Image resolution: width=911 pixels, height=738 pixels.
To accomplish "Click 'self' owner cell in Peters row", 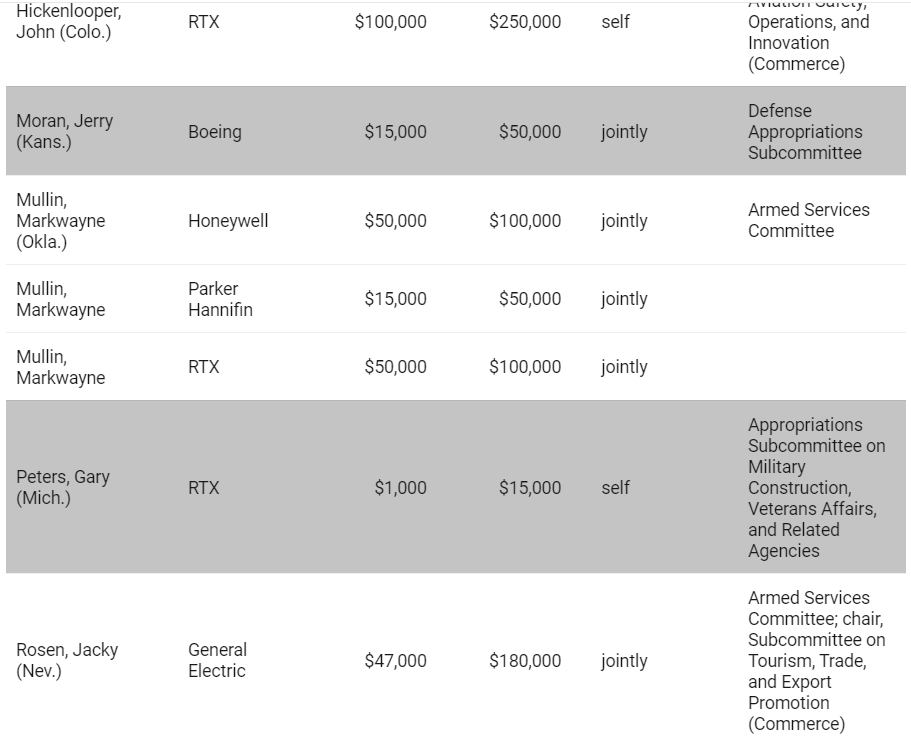I will (615, 488).
